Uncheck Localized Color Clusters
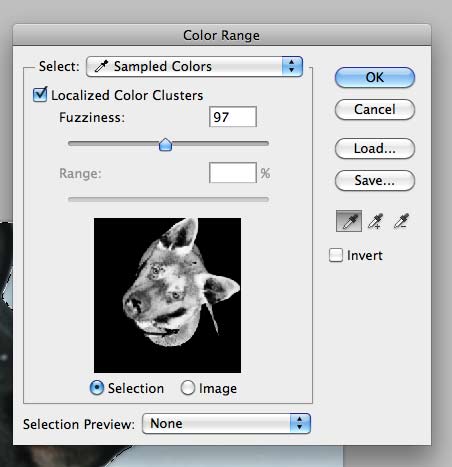The height and width of the screenshot is (467, 452). [40, 95]
